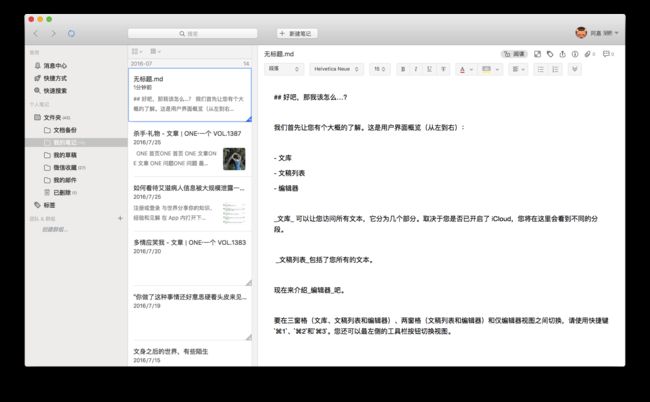Click the user avatar picture

(581, 32)
